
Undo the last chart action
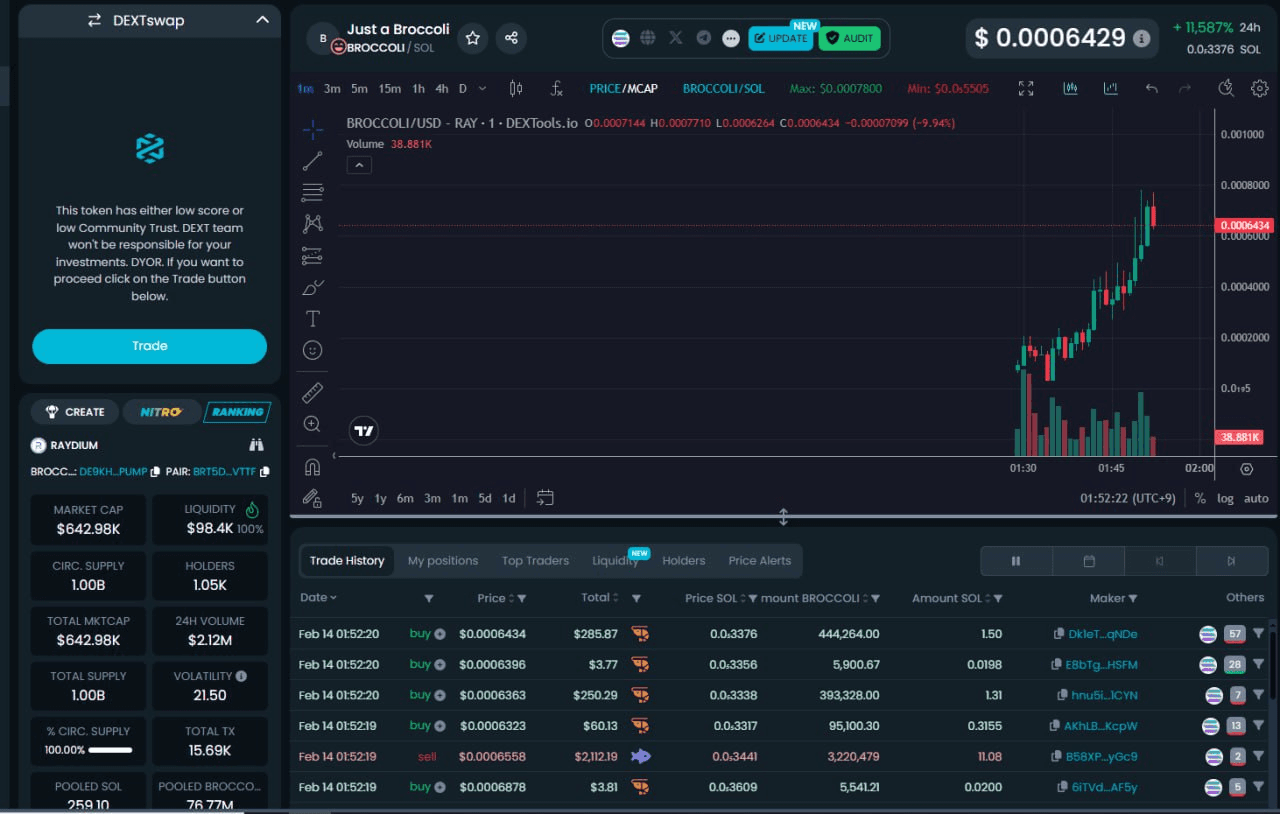coord(1152,88)
